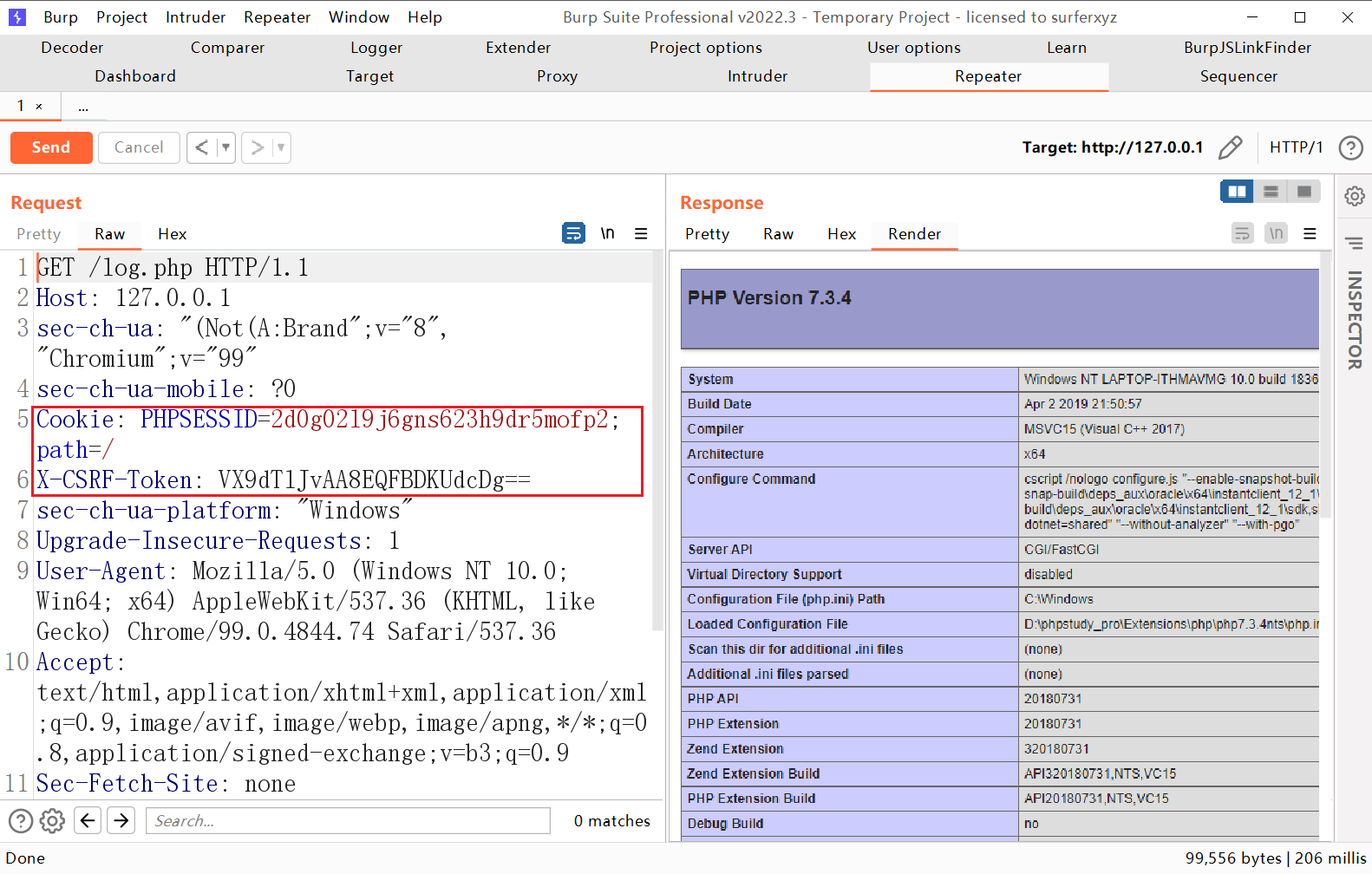1372x874 pixels.
Task: Open the Repeater menu
Action: click(x=277, y=17)
